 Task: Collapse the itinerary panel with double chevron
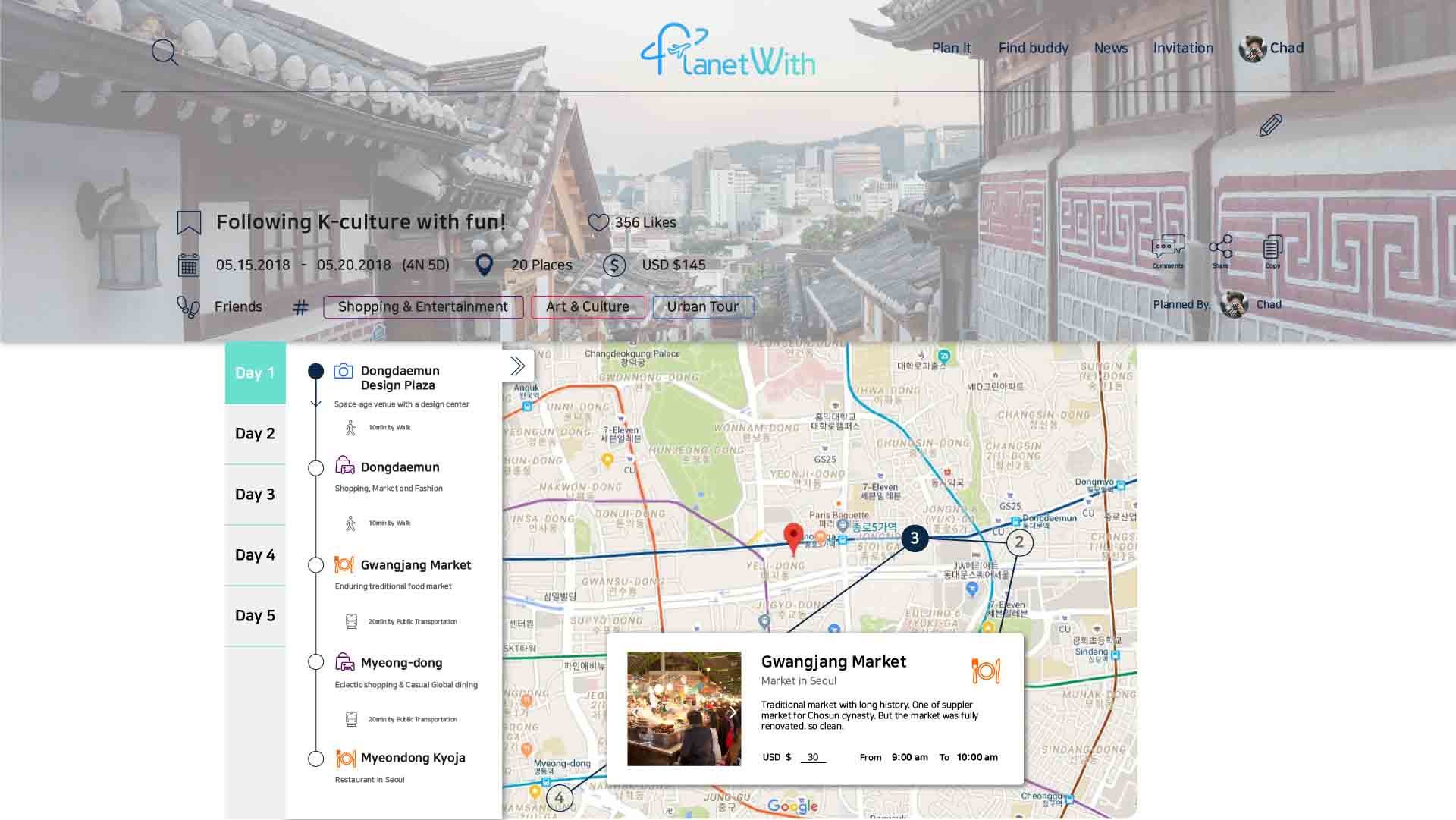(x=518, y=366)
